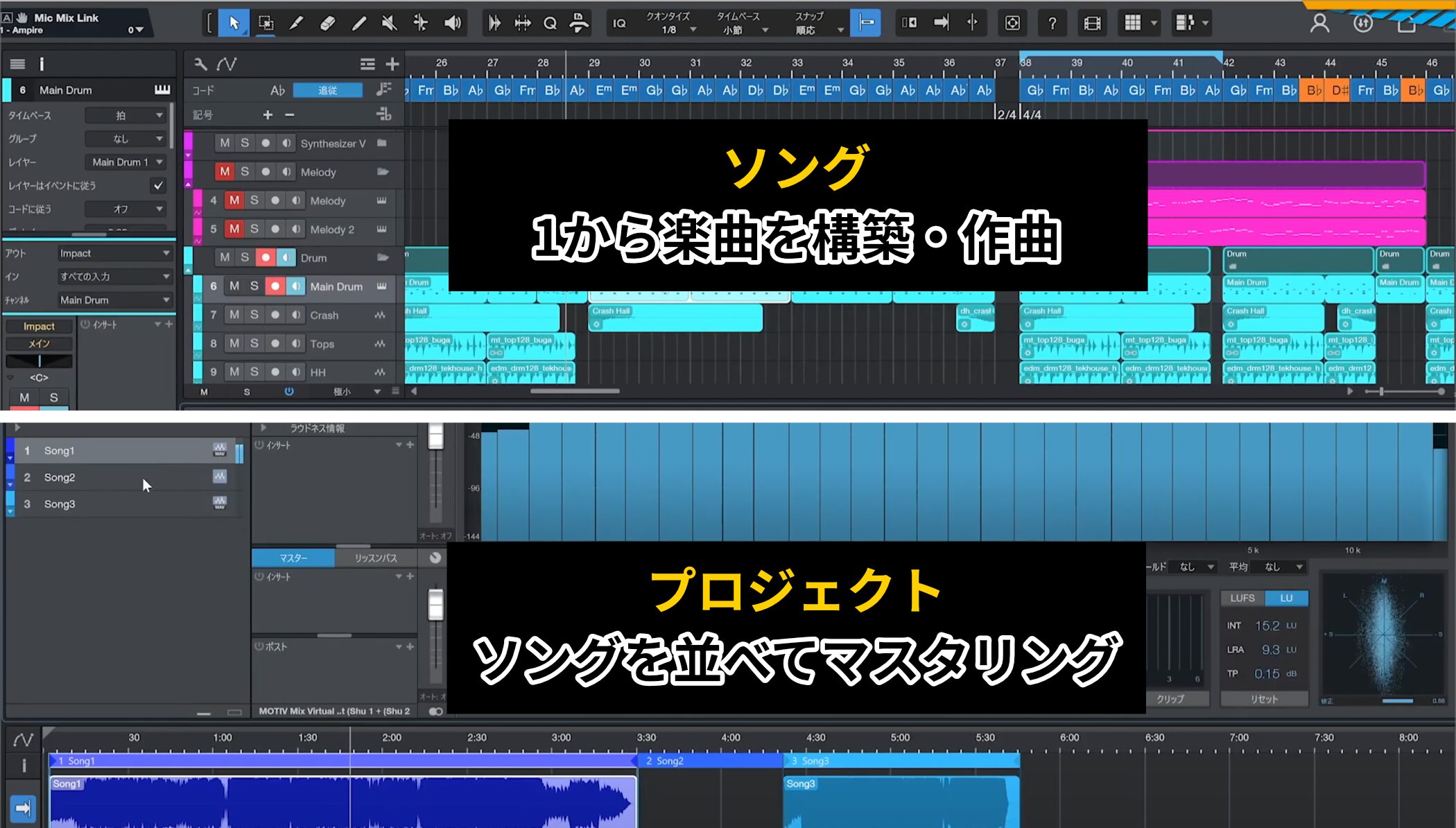Screen dimensions: 1456x828
Task: Toggle the レイヤーはイベントに従う checkbox
Action: coord(158,185)
